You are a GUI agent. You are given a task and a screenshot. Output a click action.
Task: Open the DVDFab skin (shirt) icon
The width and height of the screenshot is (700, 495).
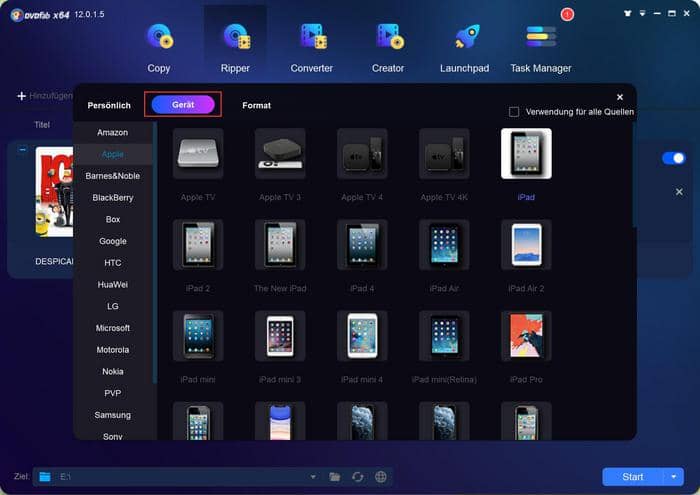coord(628,13)
